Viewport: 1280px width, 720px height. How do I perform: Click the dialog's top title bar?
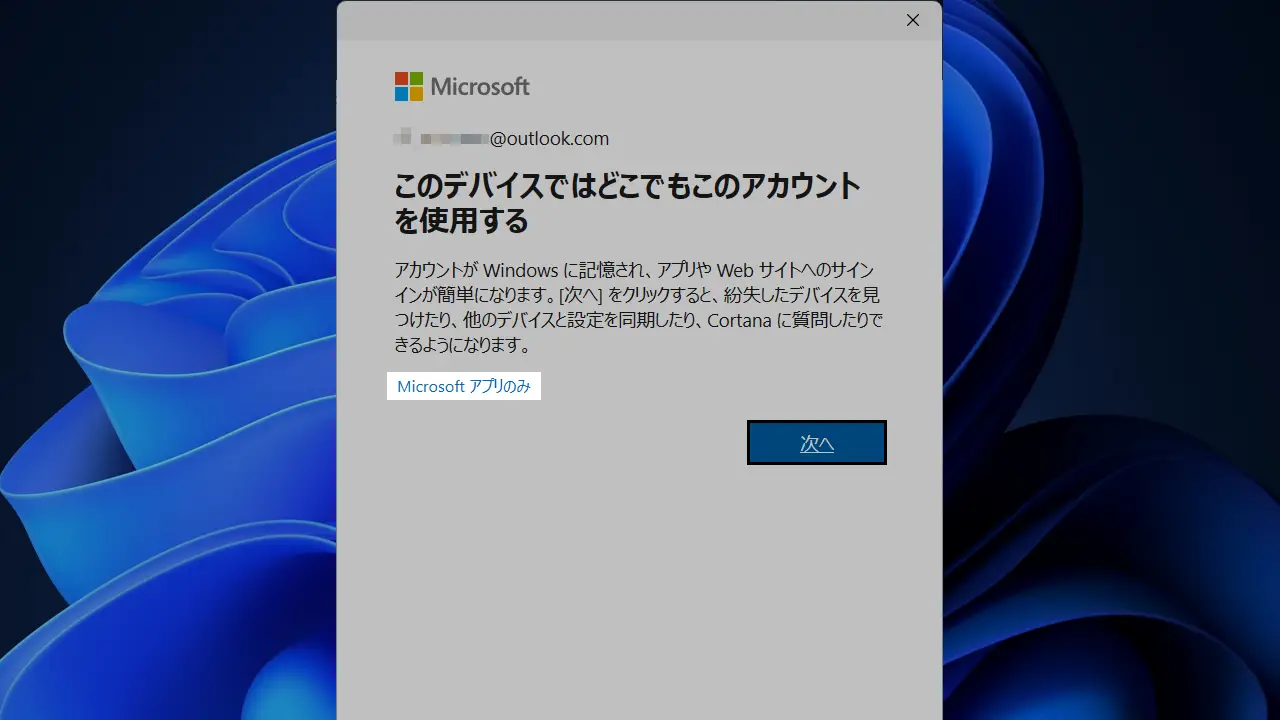(620, 20)
